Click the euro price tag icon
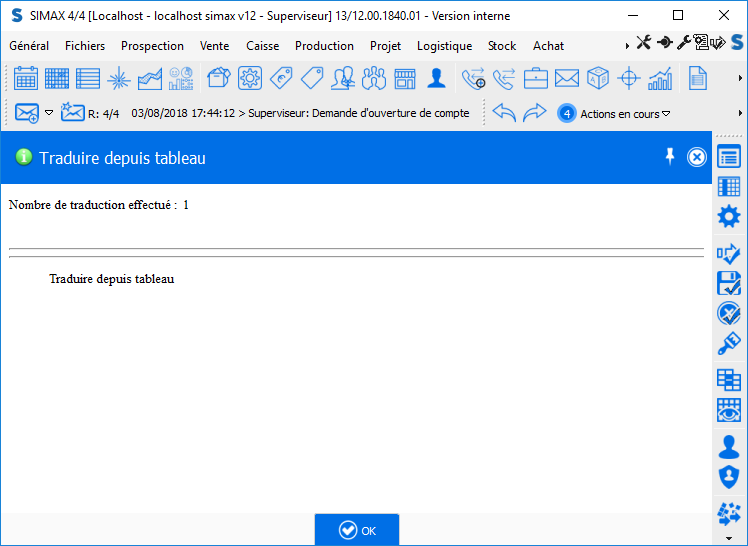 (x=281, y=78)
